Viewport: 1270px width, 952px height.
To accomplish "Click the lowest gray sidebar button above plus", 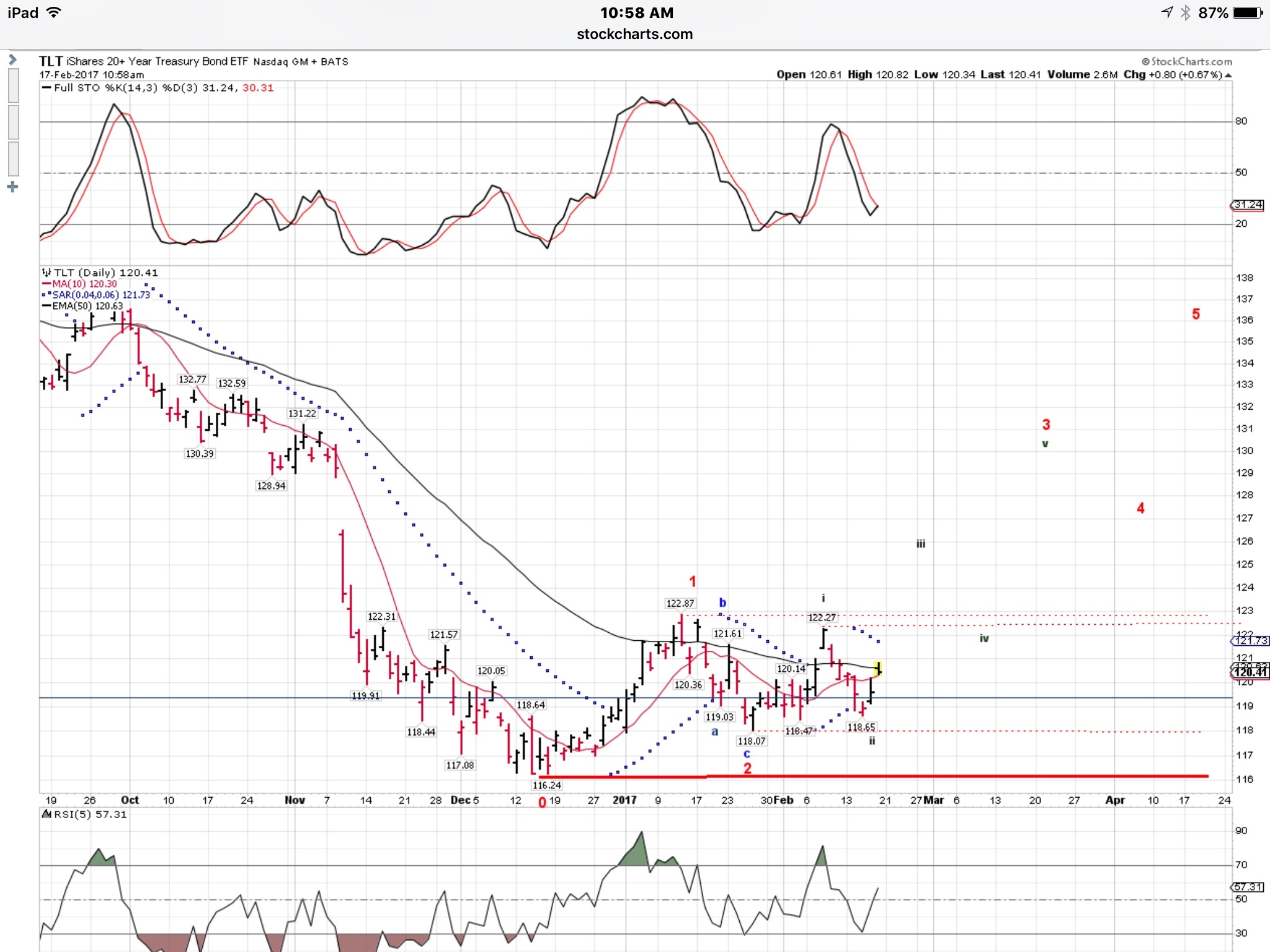I will 13,159.
